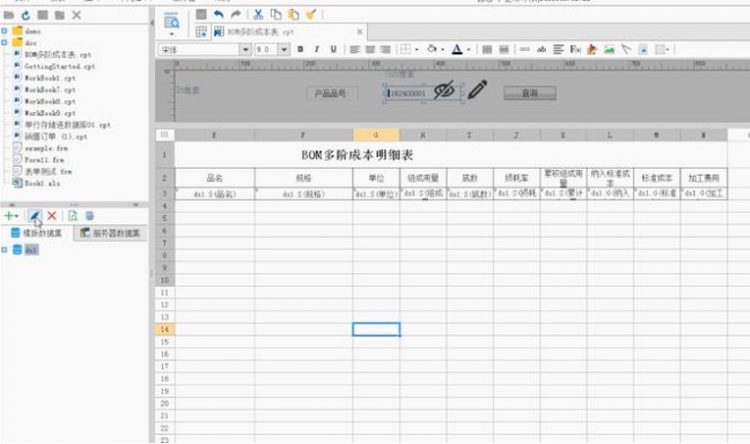
Task: Click the large pencil edit icon in parameter pane
Action: coord(477,89)
